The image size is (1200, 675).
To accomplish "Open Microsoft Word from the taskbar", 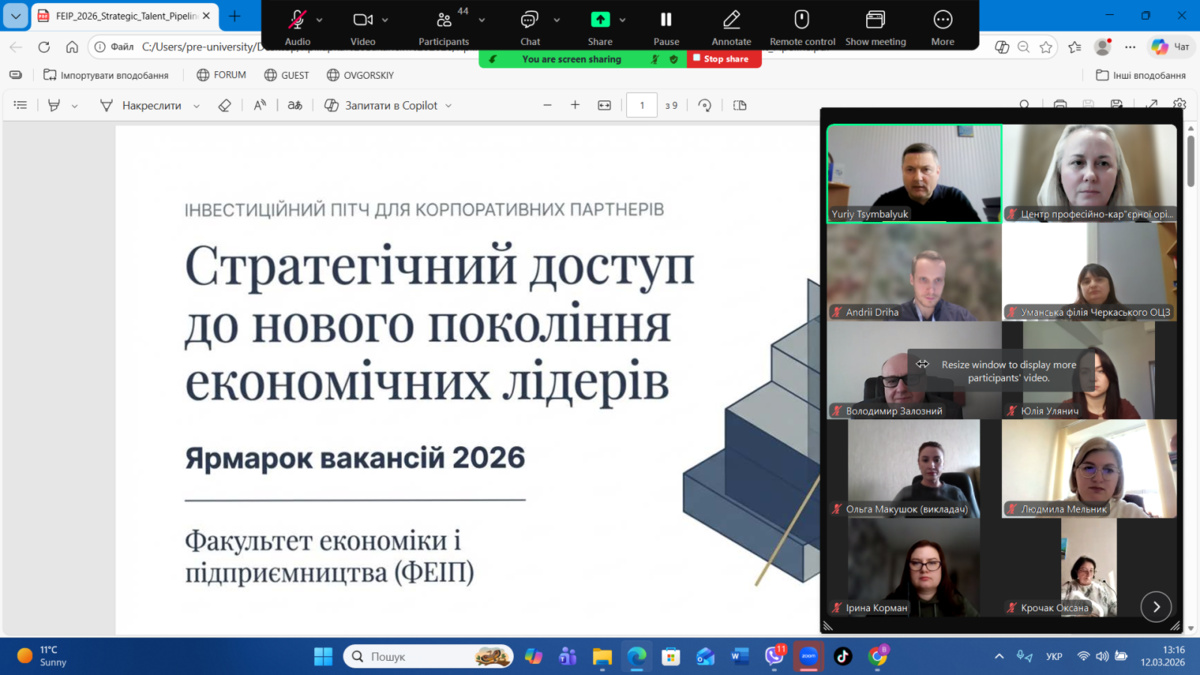I will (740, 656).
